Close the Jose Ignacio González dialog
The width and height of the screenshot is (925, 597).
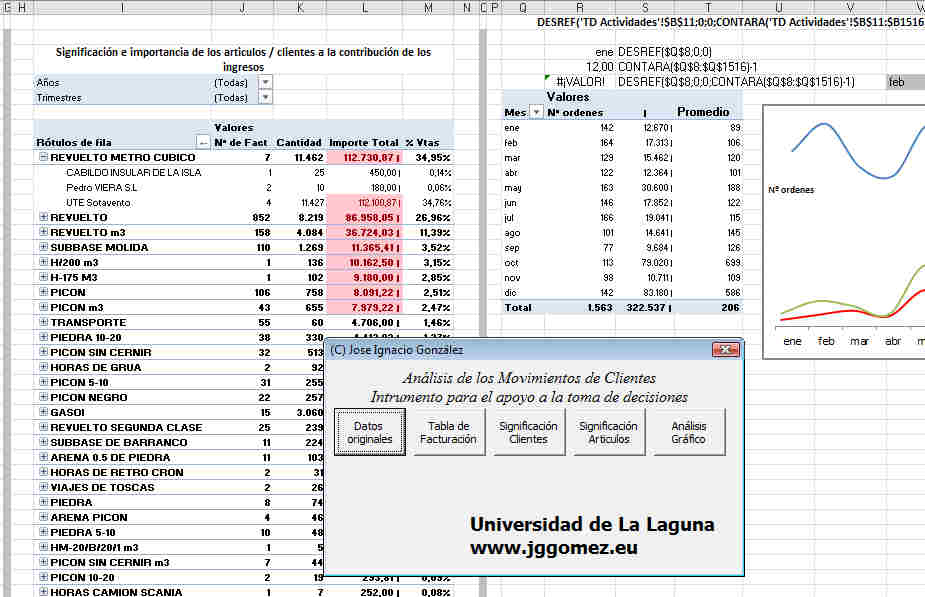pos(725,350)
